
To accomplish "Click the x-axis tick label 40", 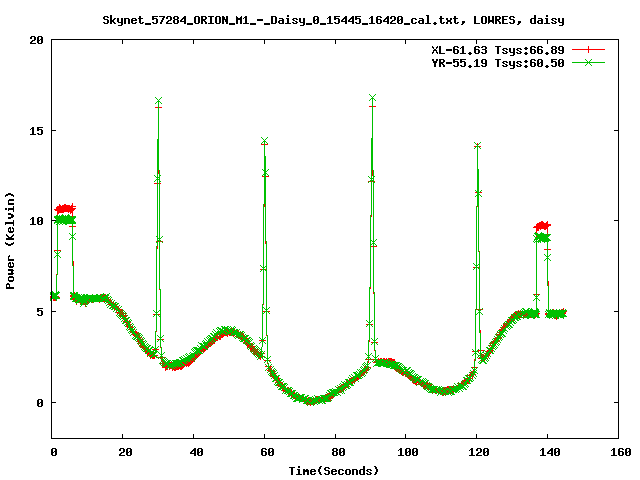I will tap(197, 452).
